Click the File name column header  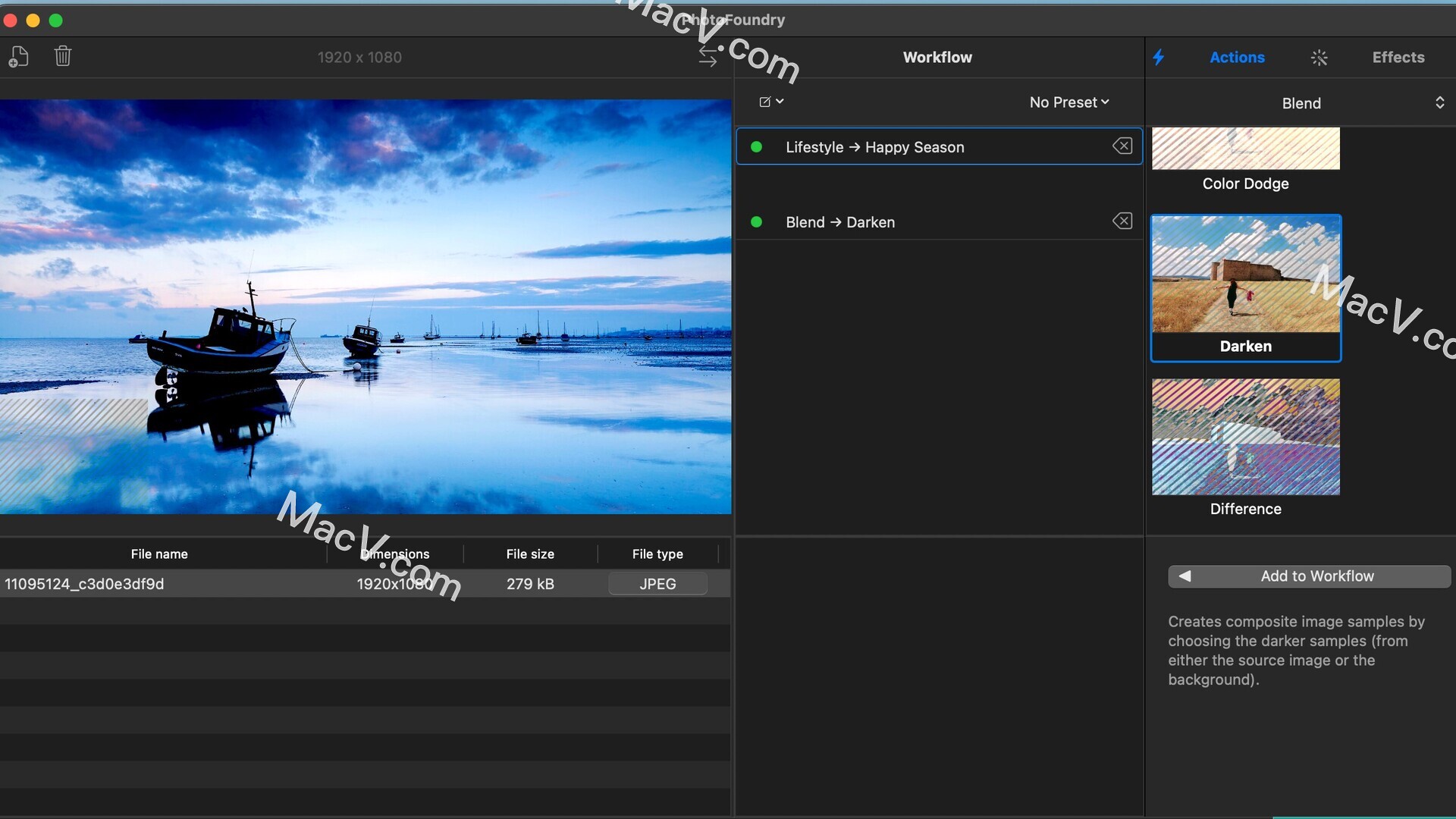pyautogui.click(x=159, y=554)
